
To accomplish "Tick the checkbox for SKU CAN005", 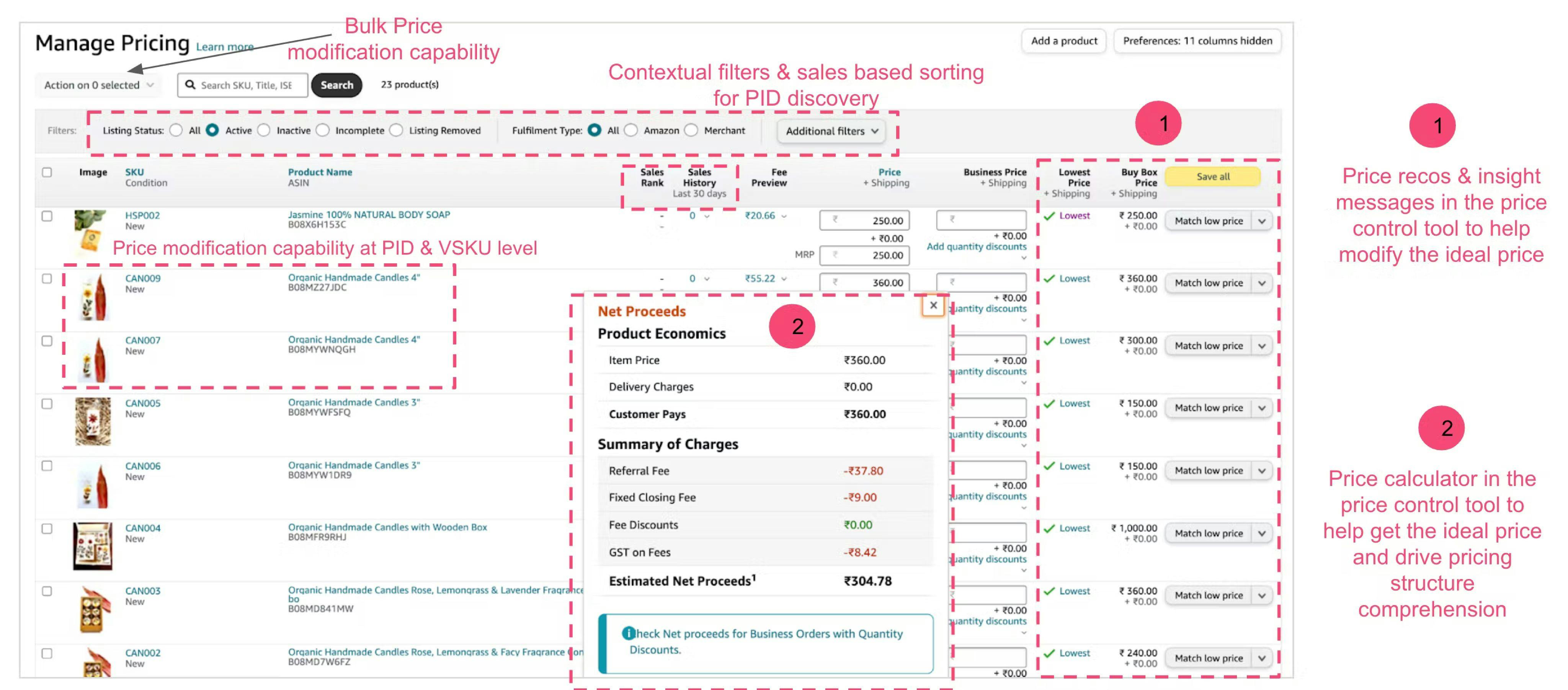I will click(x=47, y=403).
